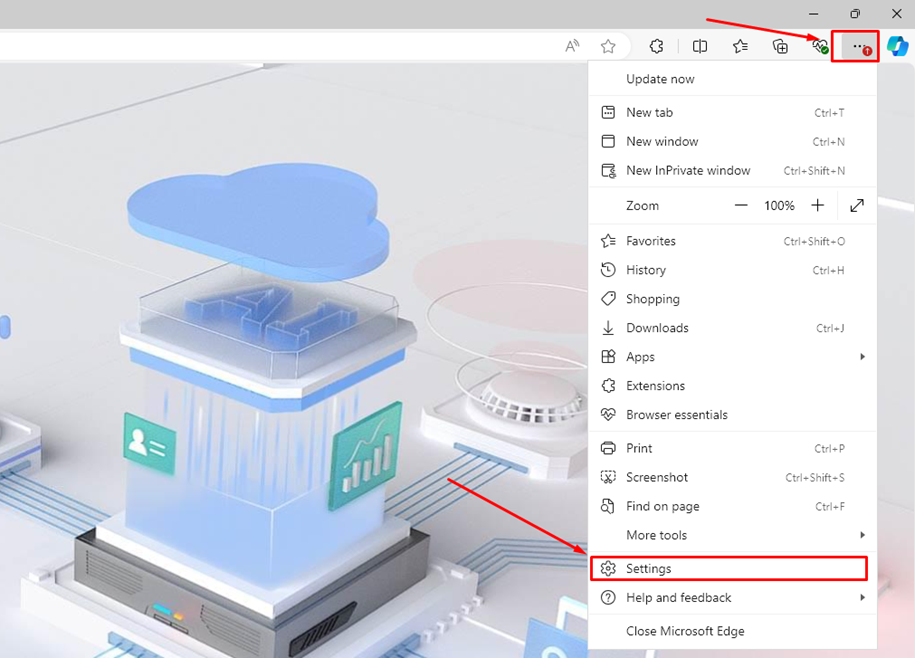
Task: Click the Print printer icon
Action: click(608, 448)
